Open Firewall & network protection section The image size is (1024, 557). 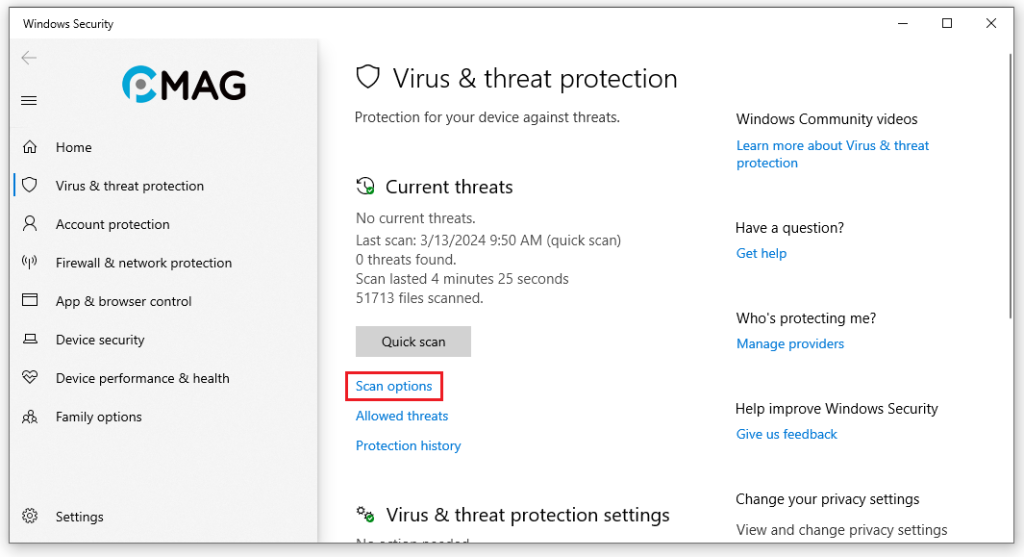pyautogui.click(x=143, y=263)
